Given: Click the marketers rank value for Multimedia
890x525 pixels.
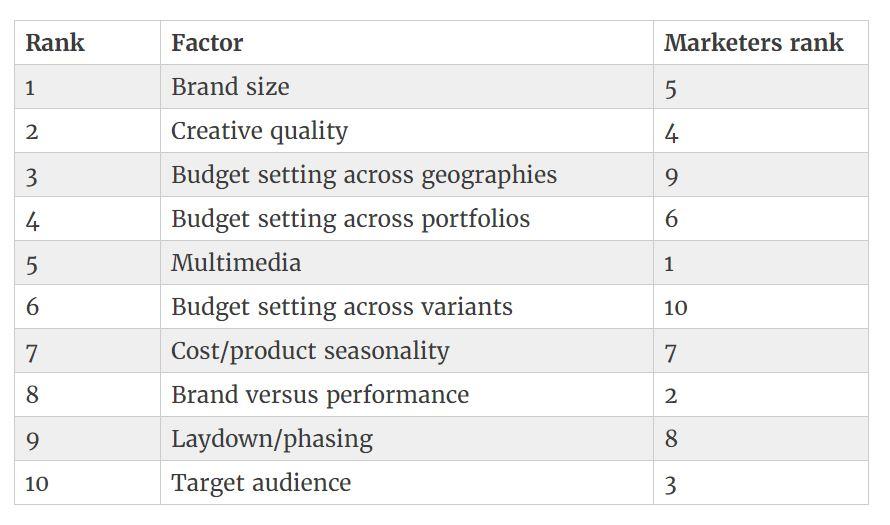Looking at the screenshot, I should 669,264.
